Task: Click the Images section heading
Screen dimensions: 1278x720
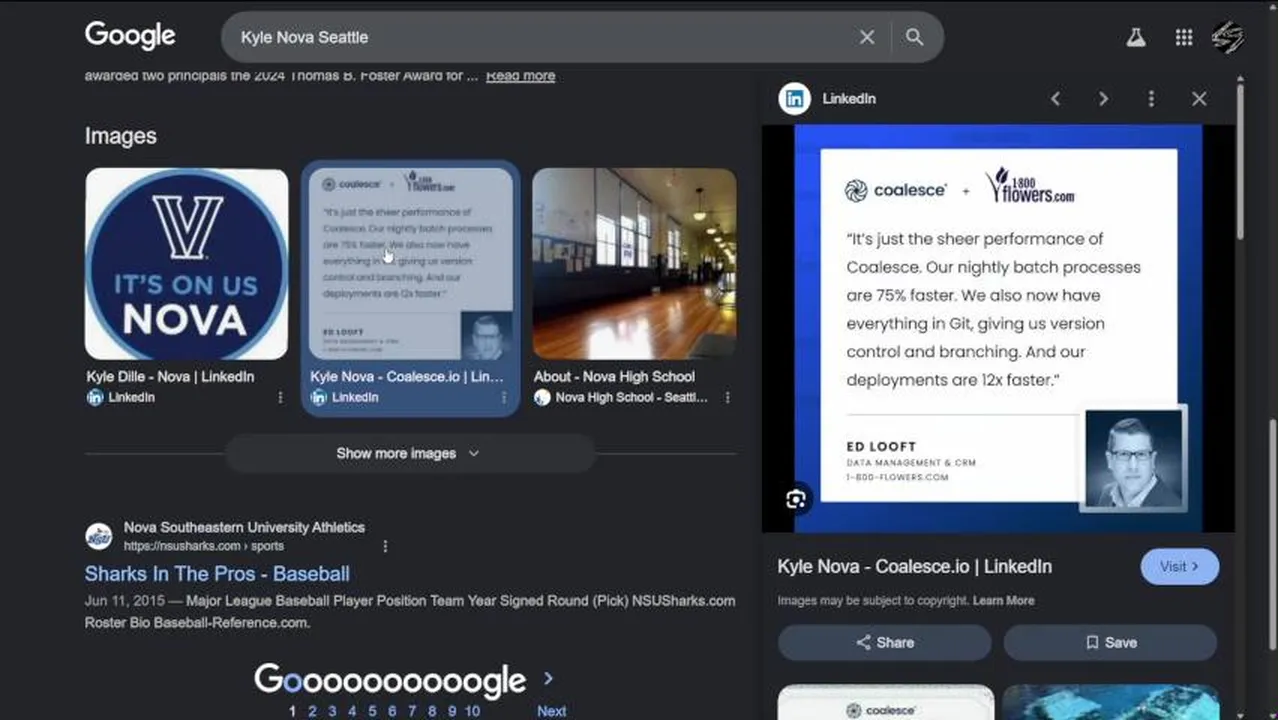Action: 121,136
